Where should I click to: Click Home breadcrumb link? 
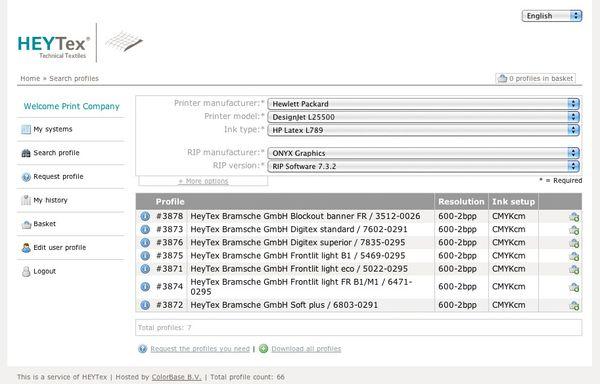(x=30, y=78)
